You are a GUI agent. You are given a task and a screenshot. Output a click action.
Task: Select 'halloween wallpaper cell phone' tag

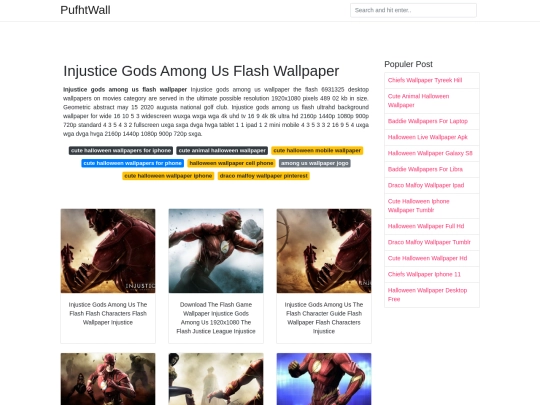[231, 163]
